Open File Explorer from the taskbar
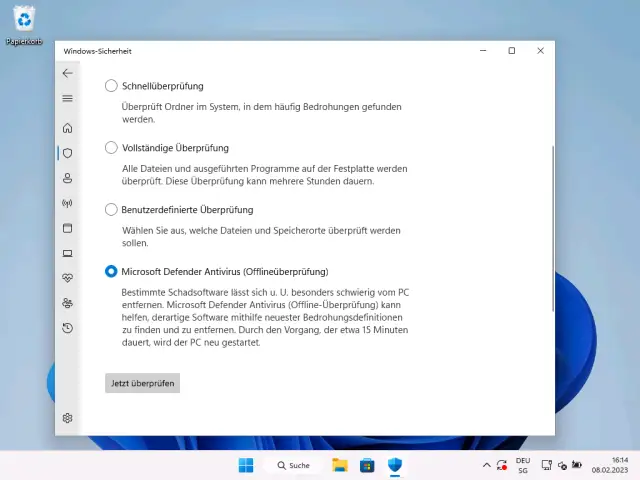 (340, 465)
